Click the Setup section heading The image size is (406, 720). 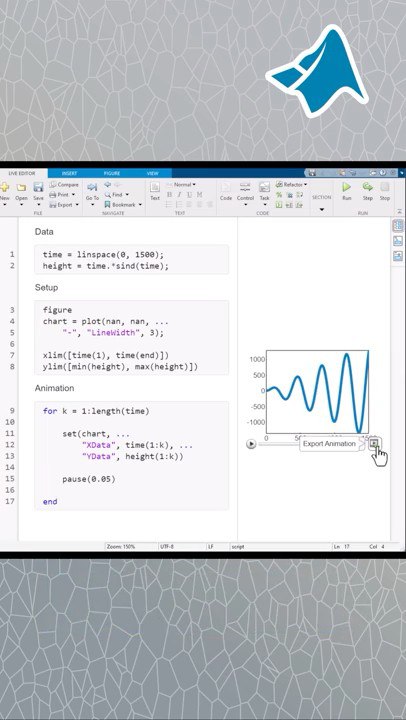coord(46,287)
